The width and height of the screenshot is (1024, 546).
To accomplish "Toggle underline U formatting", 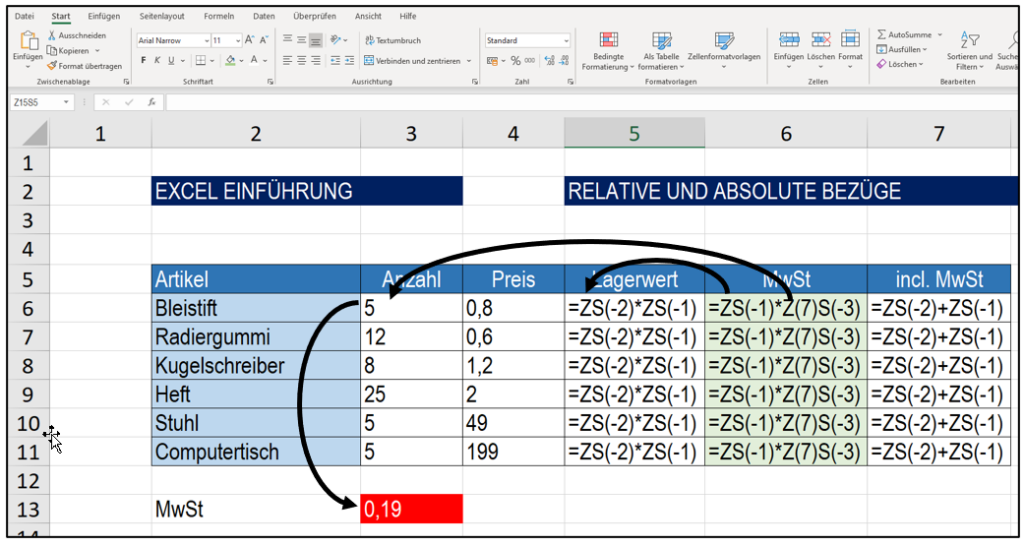I will (x=171, y=60).
